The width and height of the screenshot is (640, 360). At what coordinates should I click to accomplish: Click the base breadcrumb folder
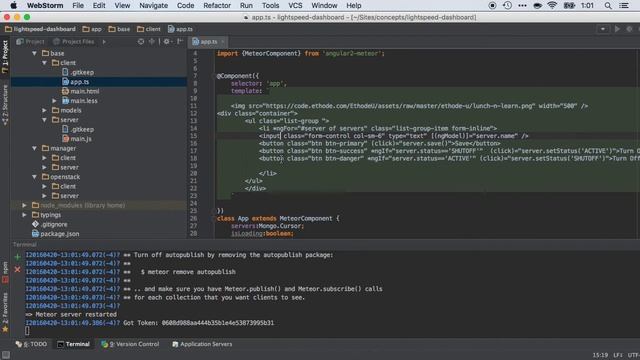click(x=119, y=29)
